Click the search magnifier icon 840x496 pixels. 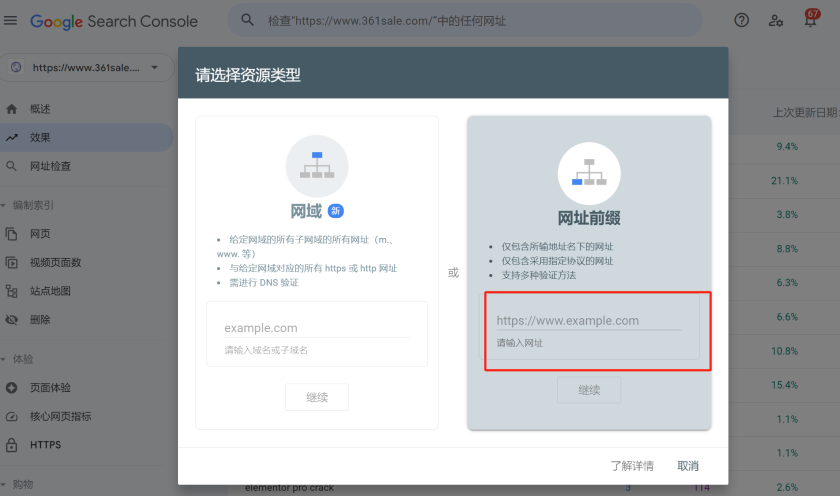[247, 20]
